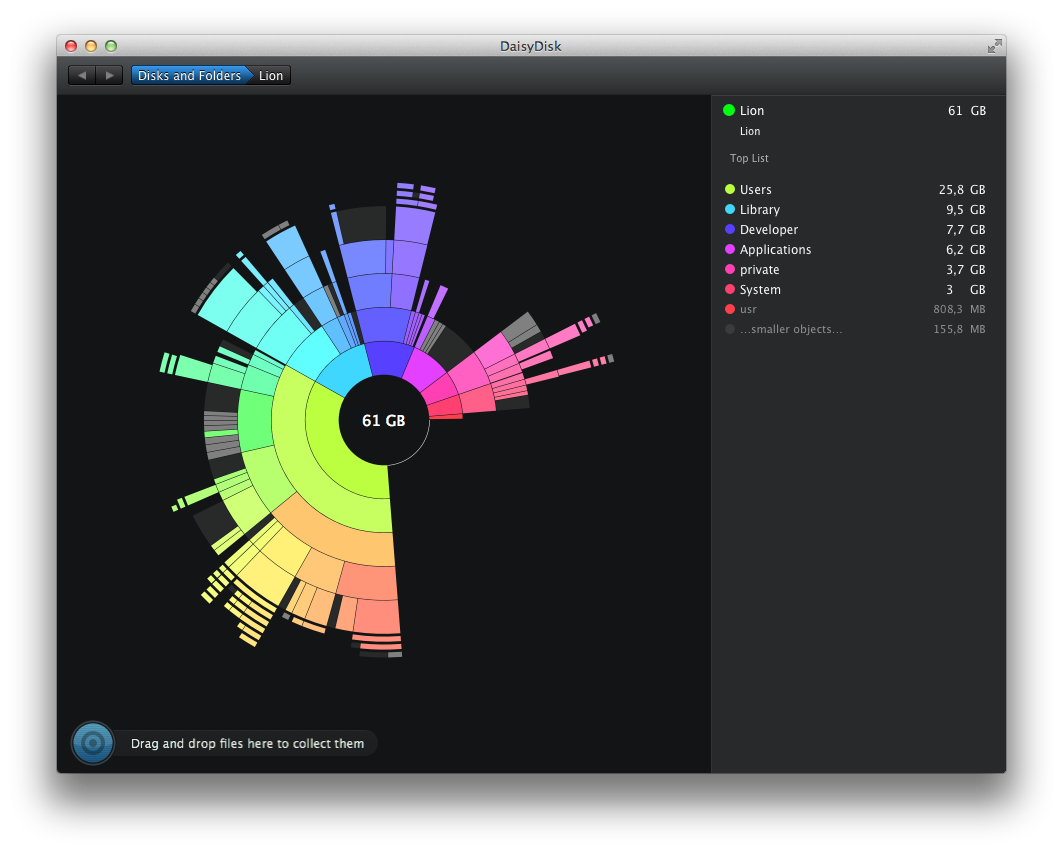Open the Users folder row
This screenshot has height=852, width=1063.
point(858,189)
